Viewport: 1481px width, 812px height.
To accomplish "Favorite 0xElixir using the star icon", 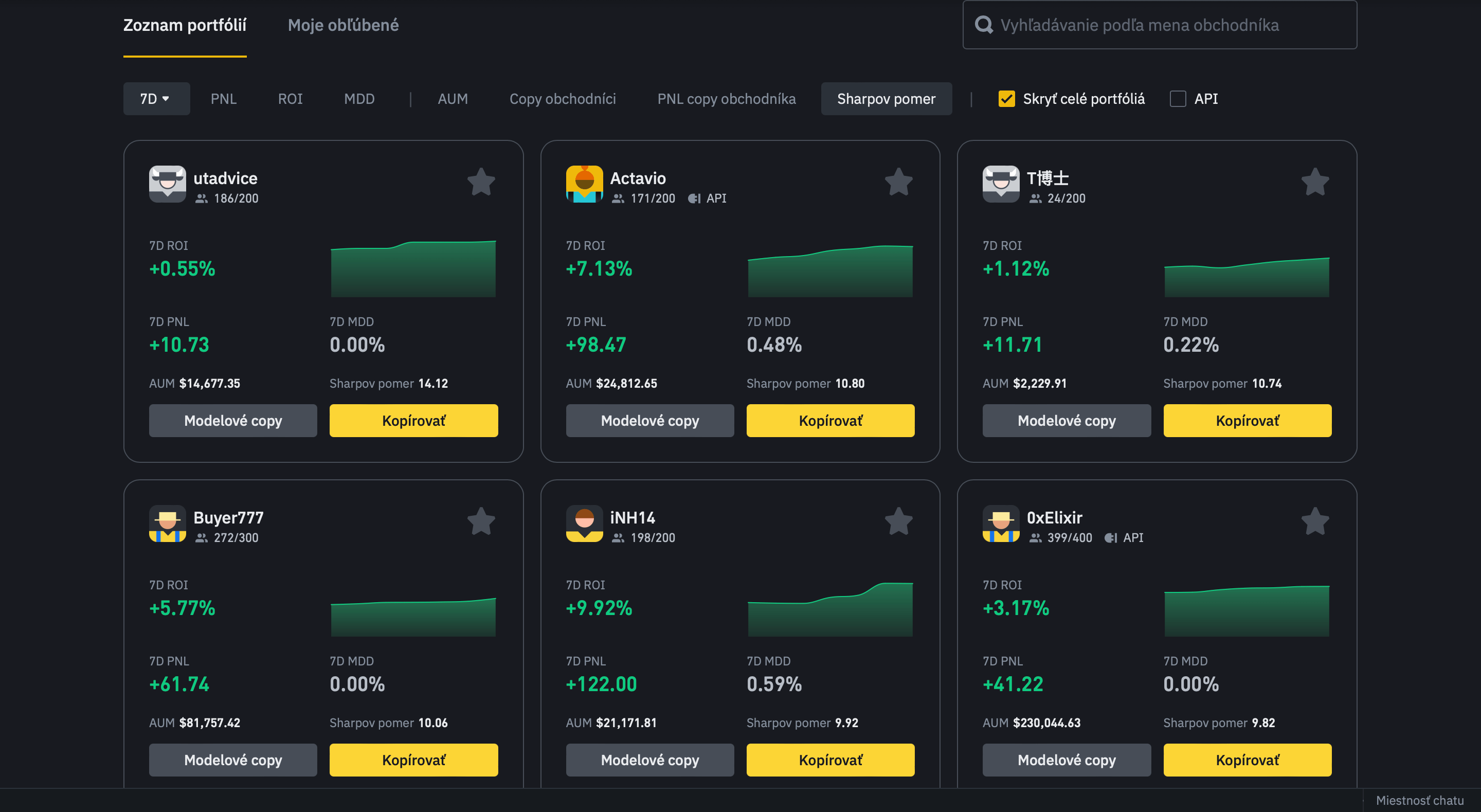I will pos(1315,521).
